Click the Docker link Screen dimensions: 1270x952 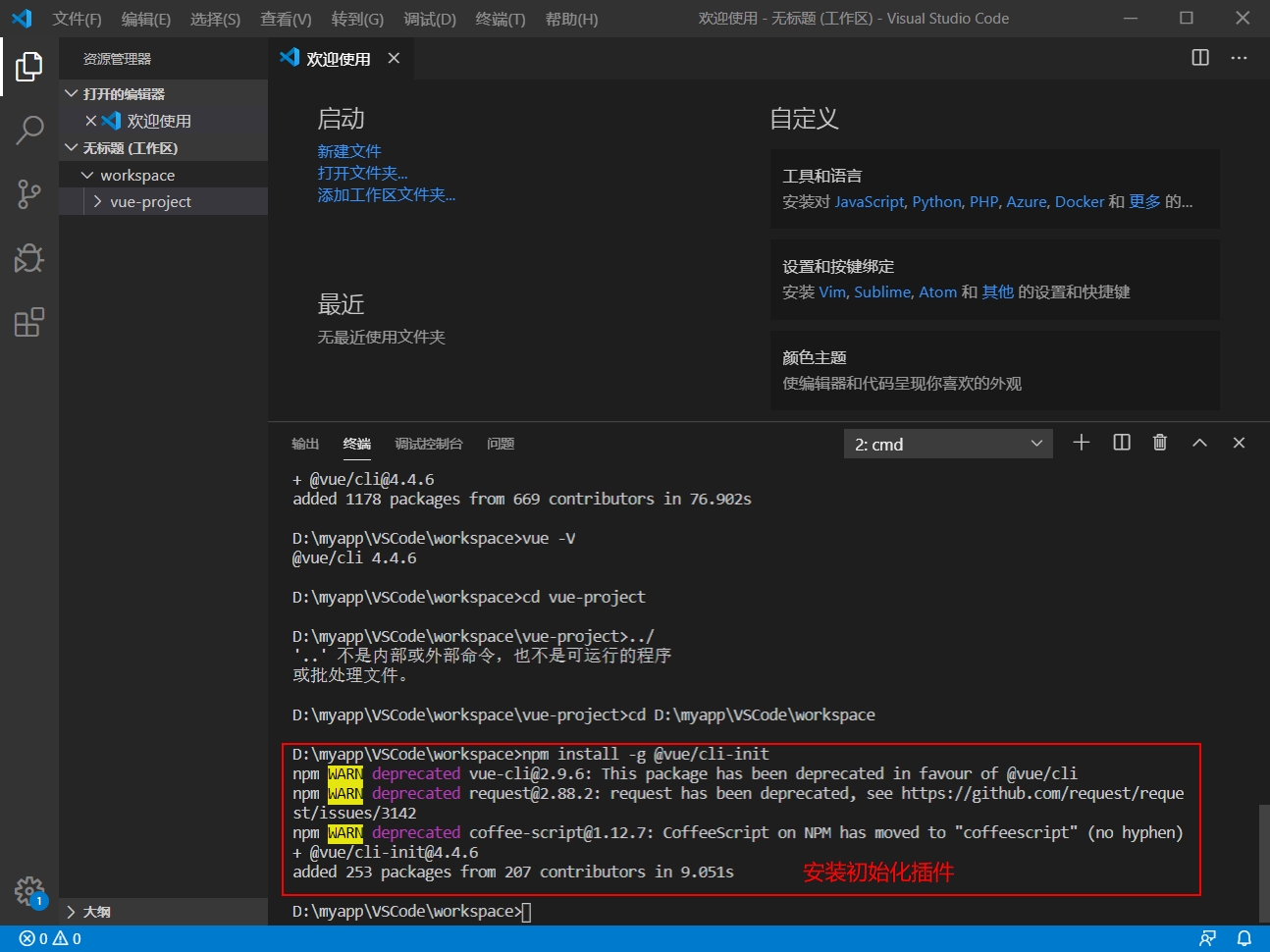coord(1080,201)
